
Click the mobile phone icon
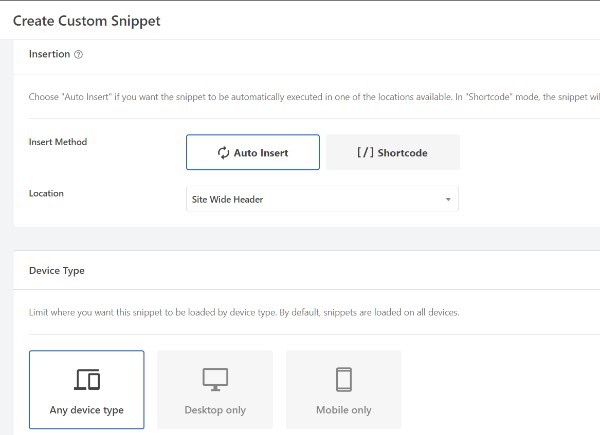pos(343,379)
